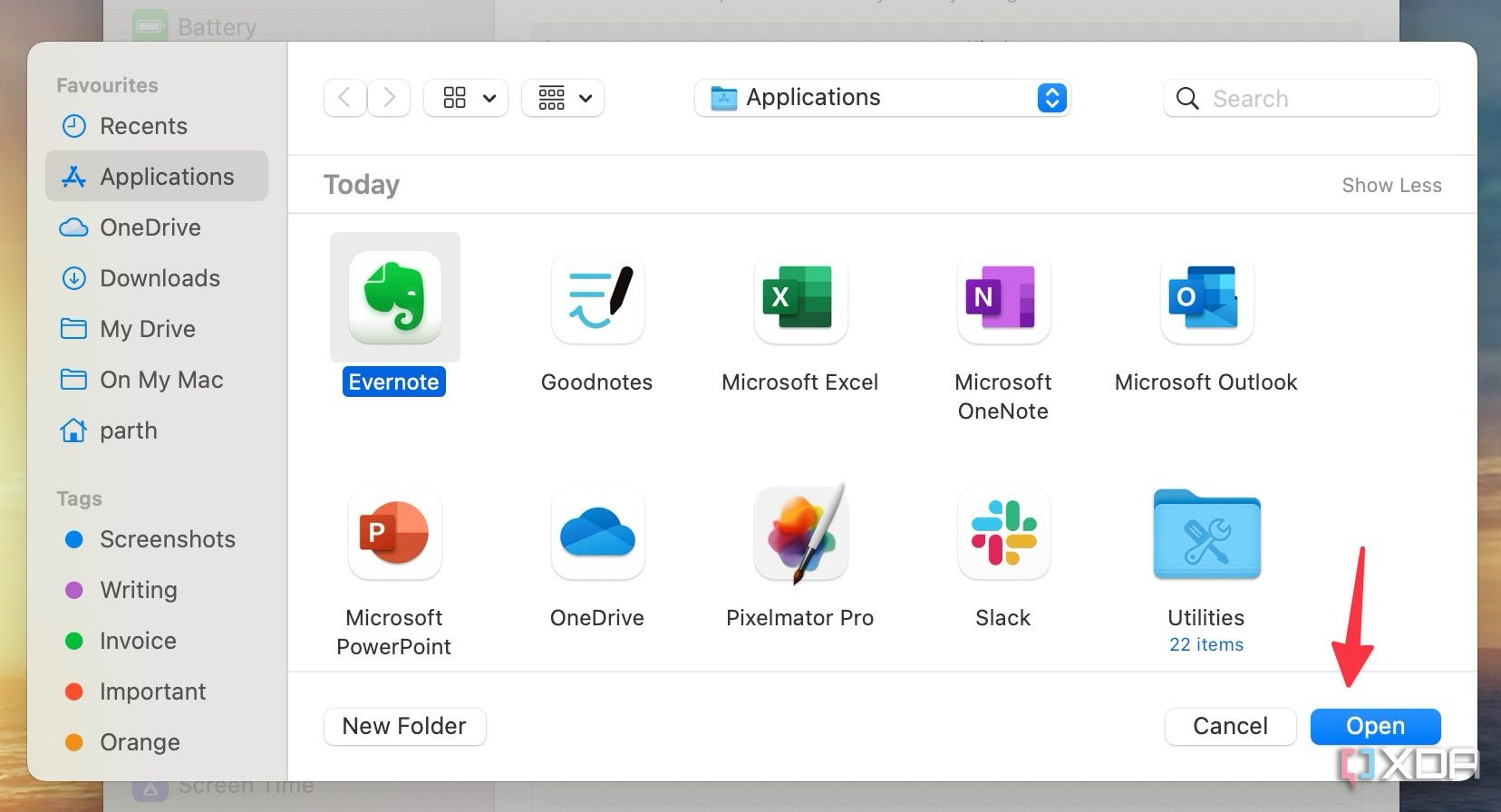Filter by the green Invoice tag

157,641
